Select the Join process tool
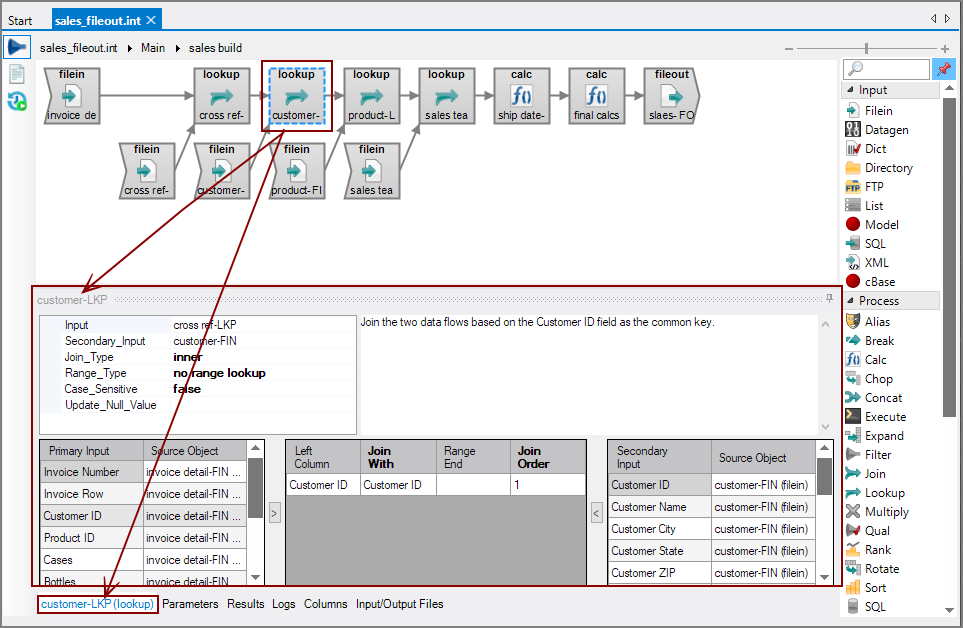Viewport: 963px width, 628px height. pyautogui.click(x=869, y=473)
